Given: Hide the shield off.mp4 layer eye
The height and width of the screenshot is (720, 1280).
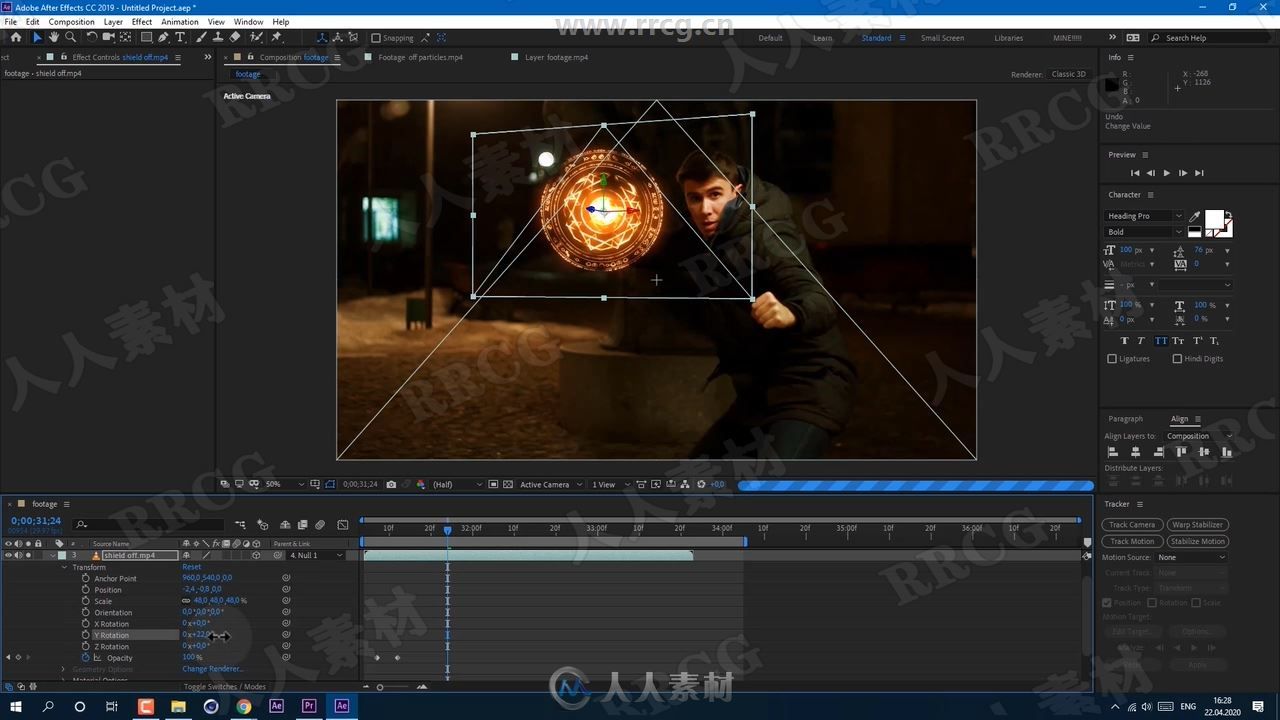Looking at the screenshot, I should (8, 555).
